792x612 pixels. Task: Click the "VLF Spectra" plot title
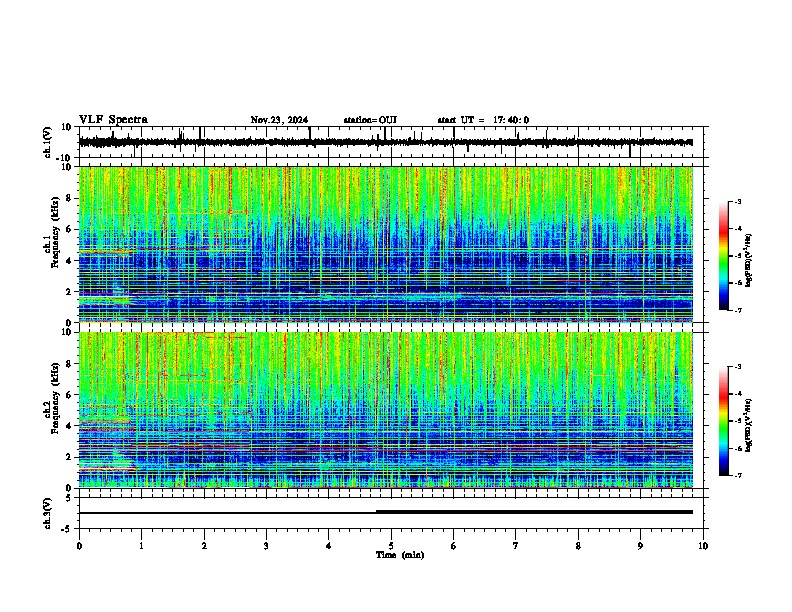tap(113, 120)
